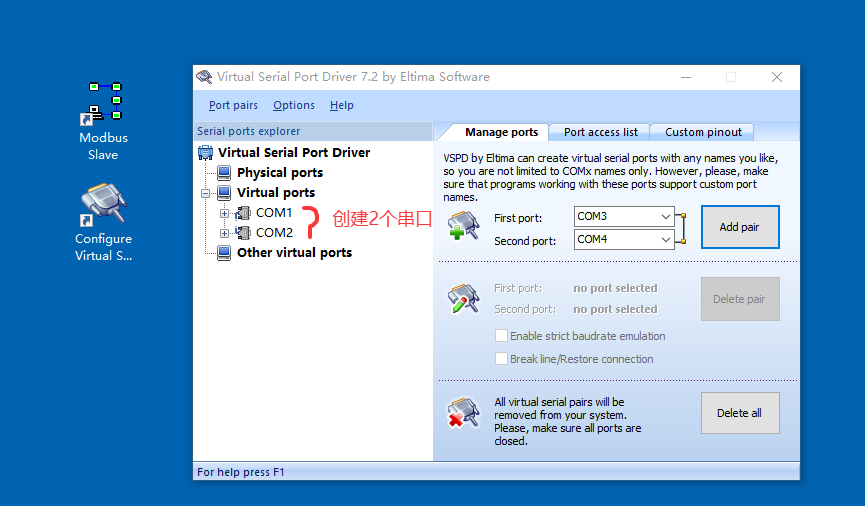
Task: Minimize the Virtual Serial Port Driver window
Action: (686, 77)
